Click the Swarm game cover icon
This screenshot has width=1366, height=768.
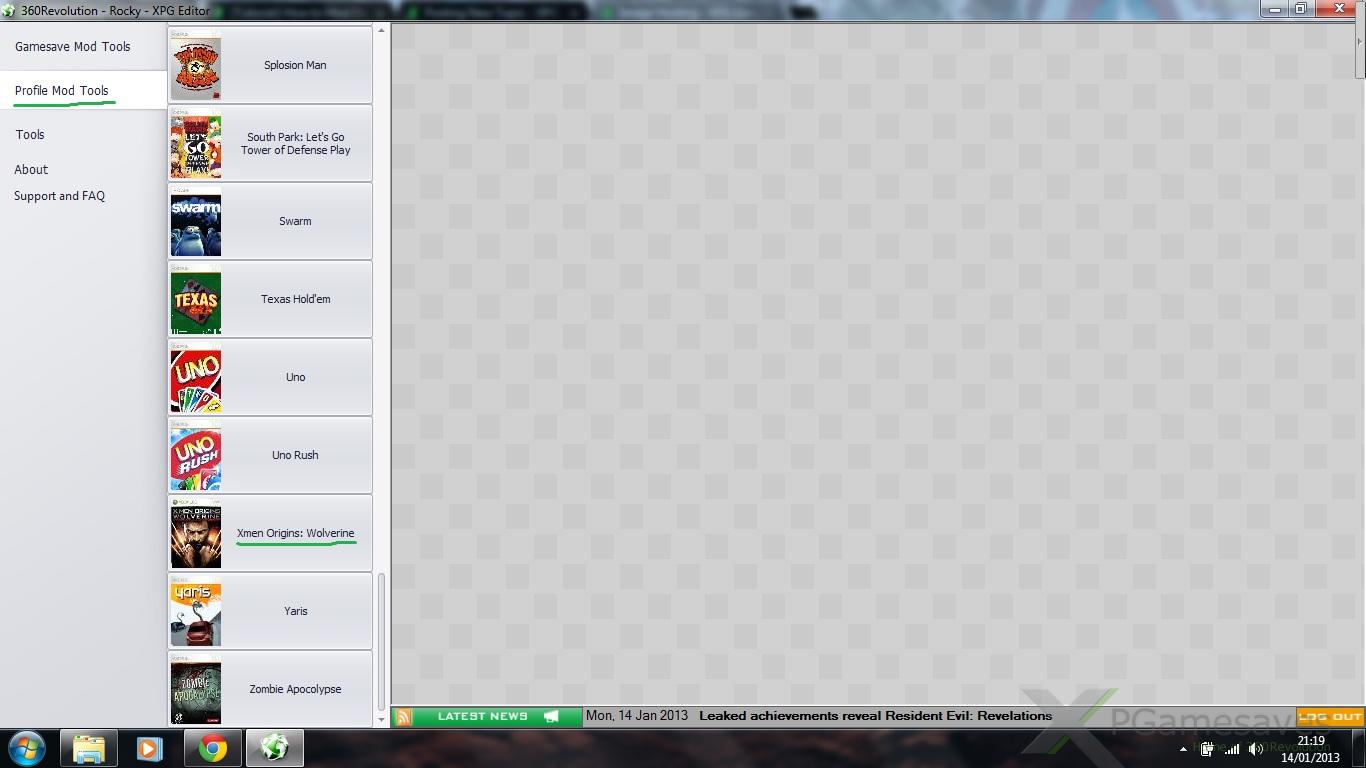[x=196, y=223]
